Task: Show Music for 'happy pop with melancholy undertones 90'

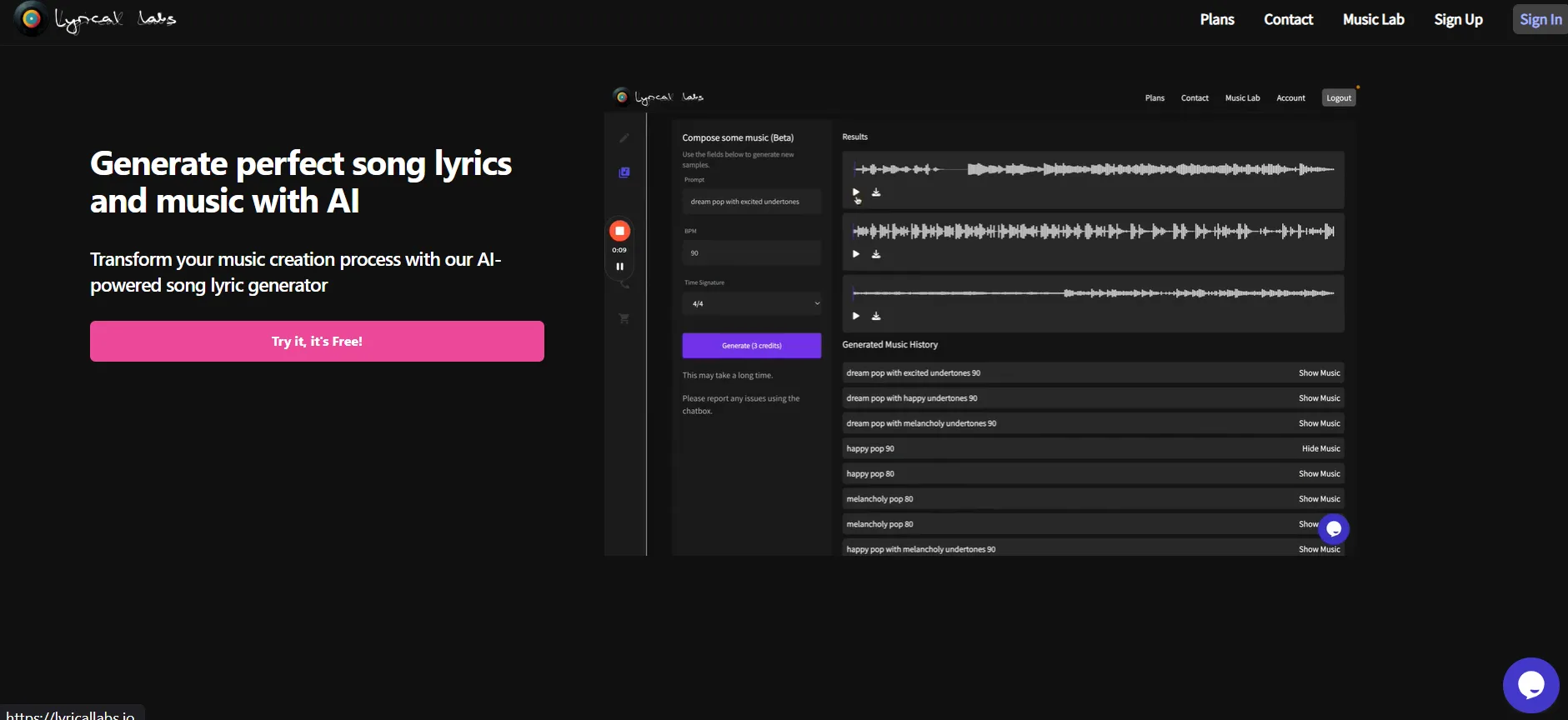Action: tap(1319, 549)
